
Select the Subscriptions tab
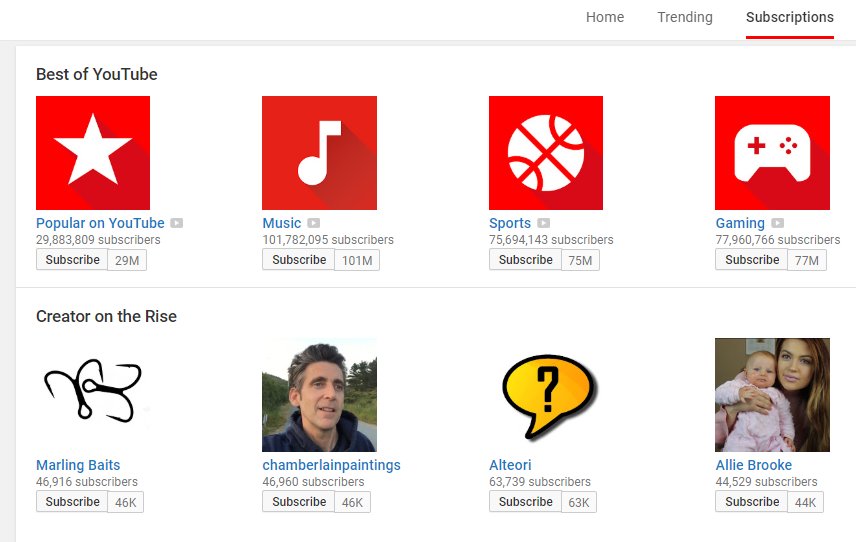(x=790, y=17)
